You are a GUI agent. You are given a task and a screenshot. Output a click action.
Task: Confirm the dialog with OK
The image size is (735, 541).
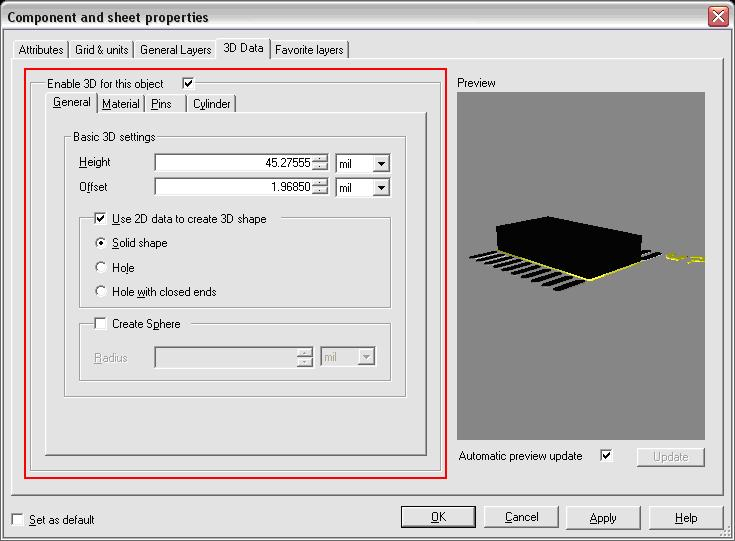click(x=438, y=517)
